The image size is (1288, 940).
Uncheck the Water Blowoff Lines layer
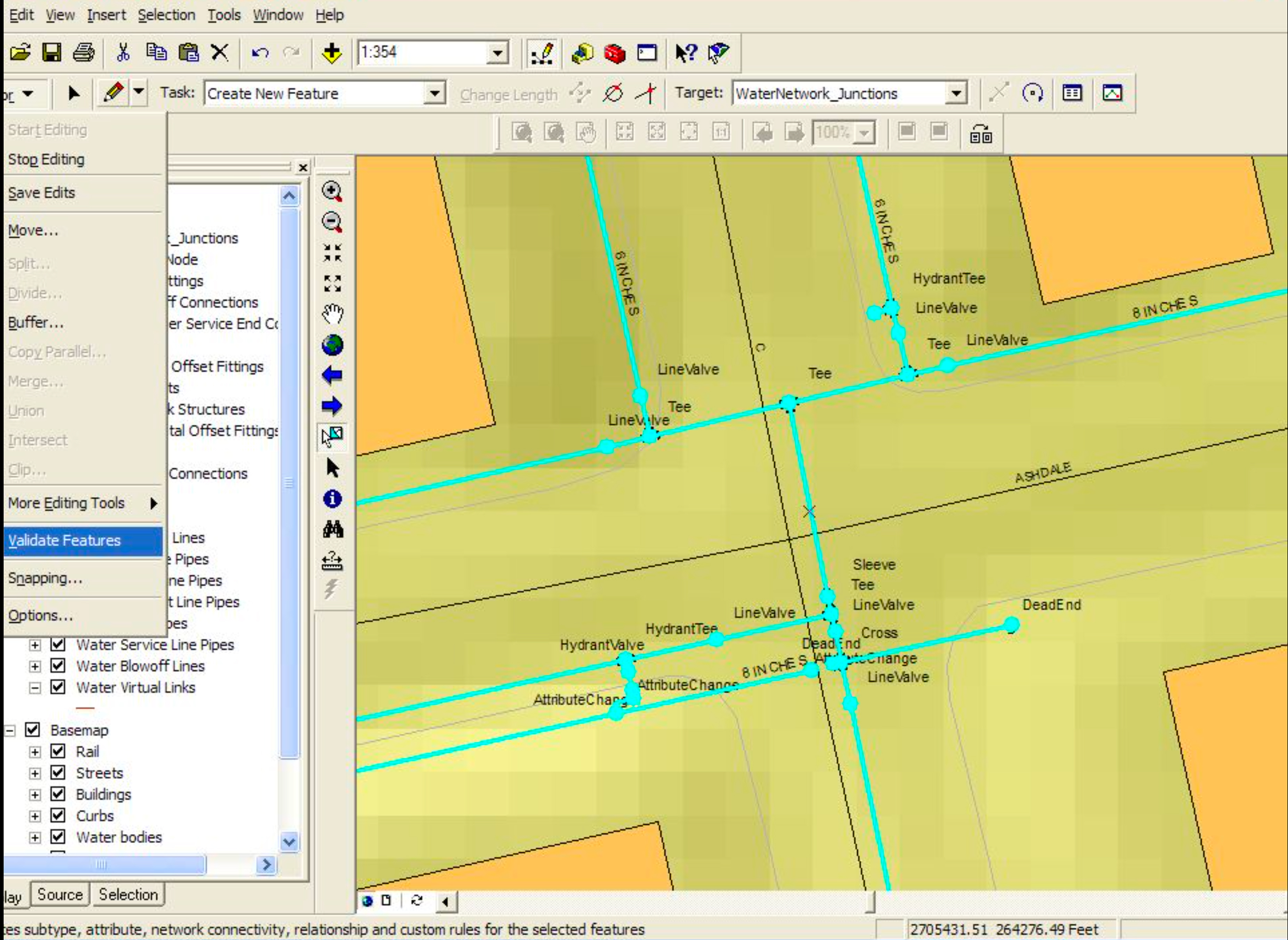pos(57,666)
